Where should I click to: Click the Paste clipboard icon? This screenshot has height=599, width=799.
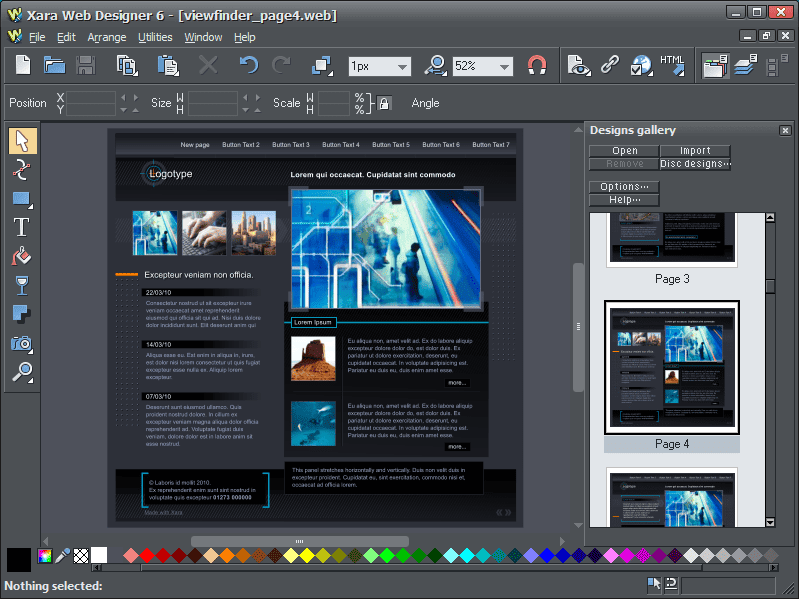pos(168,66)
